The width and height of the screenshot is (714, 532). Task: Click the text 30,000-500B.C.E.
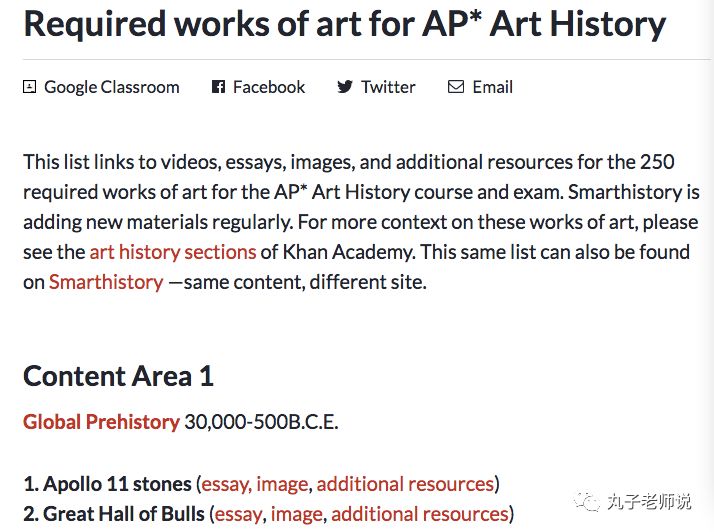coord(261,422)
